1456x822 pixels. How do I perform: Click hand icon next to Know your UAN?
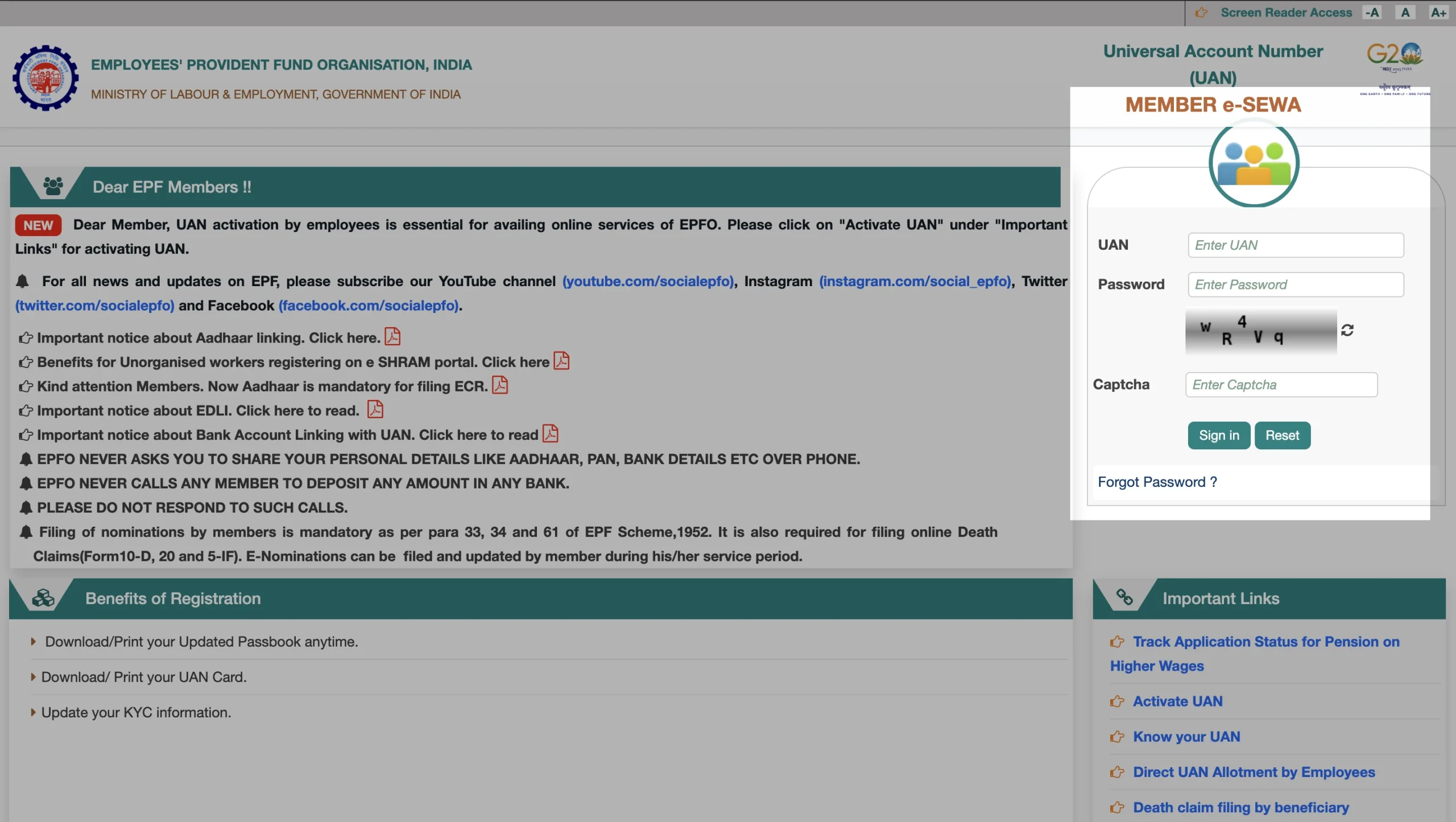point(1117,737)
